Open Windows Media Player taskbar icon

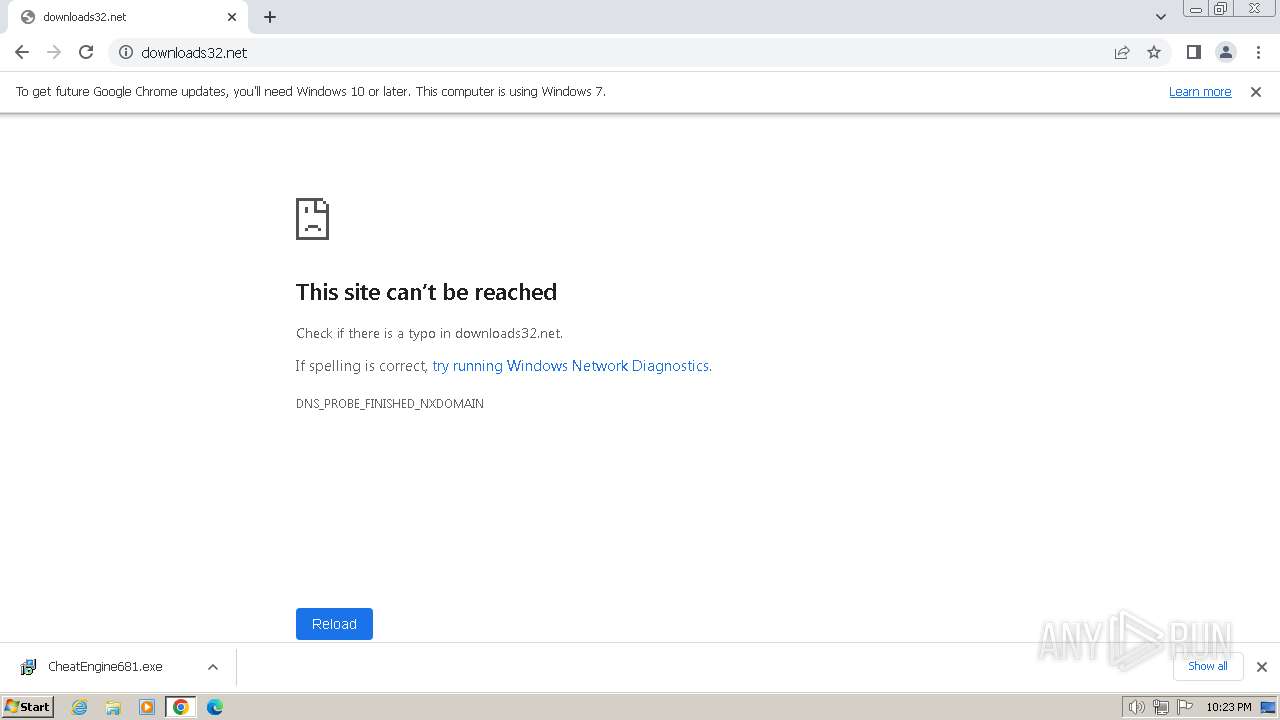click(x=147, y=707)
